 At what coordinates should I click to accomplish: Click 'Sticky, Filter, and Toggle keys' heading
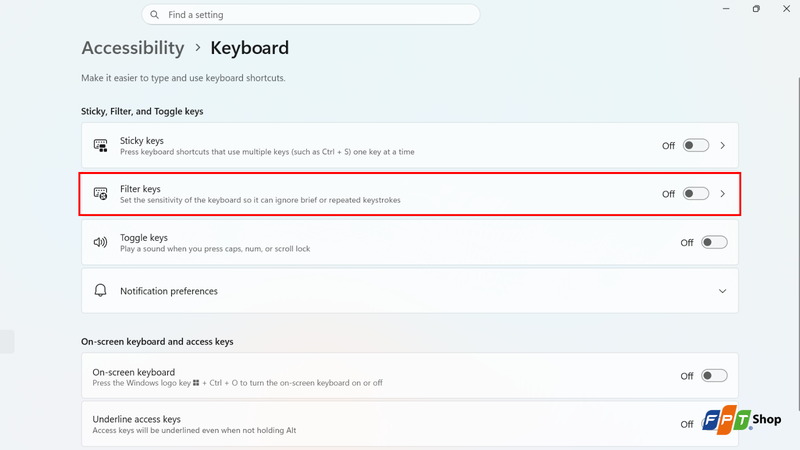[142, 111]
